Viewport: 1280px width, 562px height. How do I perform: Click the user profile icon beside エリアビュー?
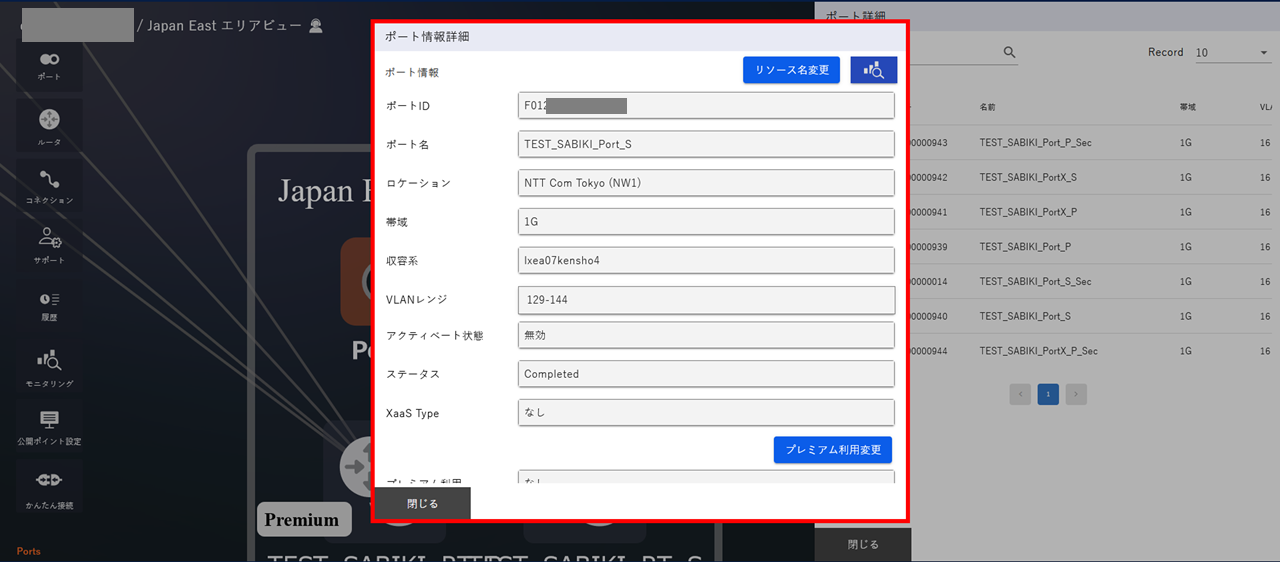[316, 26]
